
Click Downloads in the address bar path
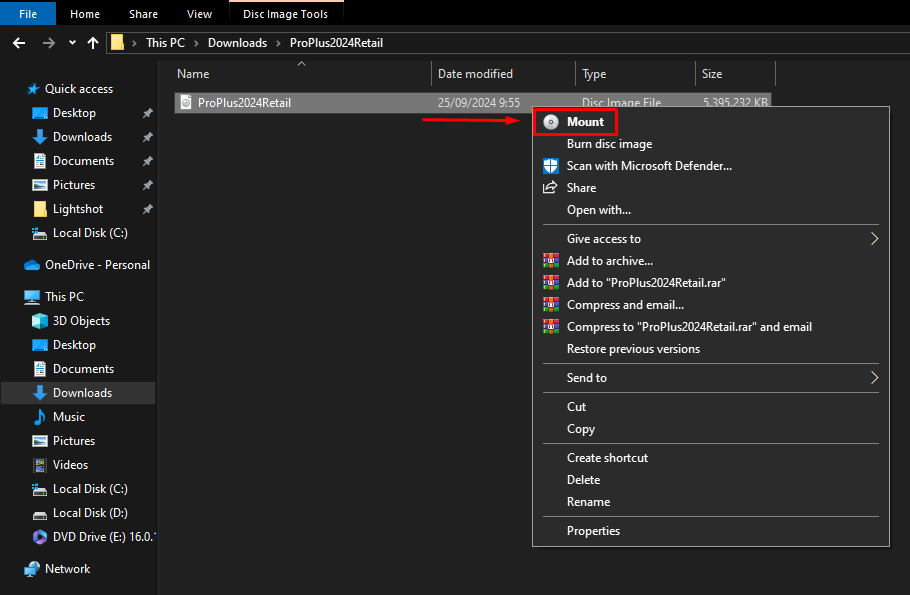click(237, 43)
